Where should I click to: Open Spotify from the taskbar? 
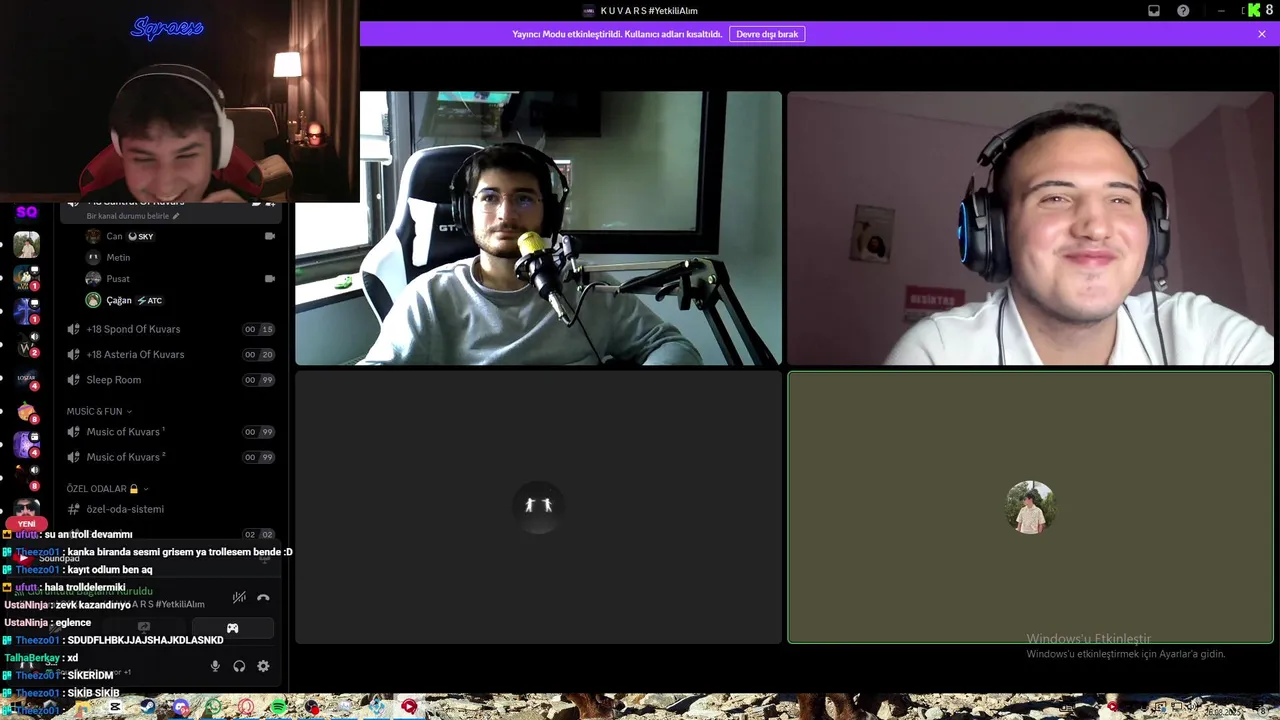[279, 707]
